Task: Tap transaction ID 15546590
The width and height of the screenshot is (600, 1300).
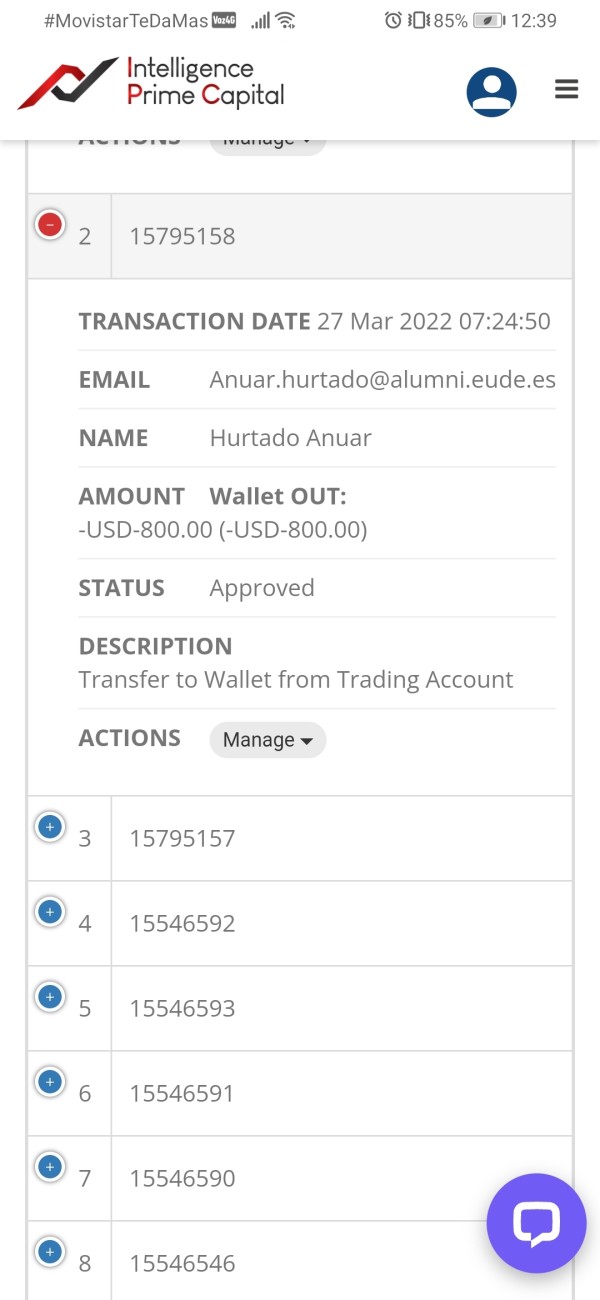Action: click(182, 1179)
